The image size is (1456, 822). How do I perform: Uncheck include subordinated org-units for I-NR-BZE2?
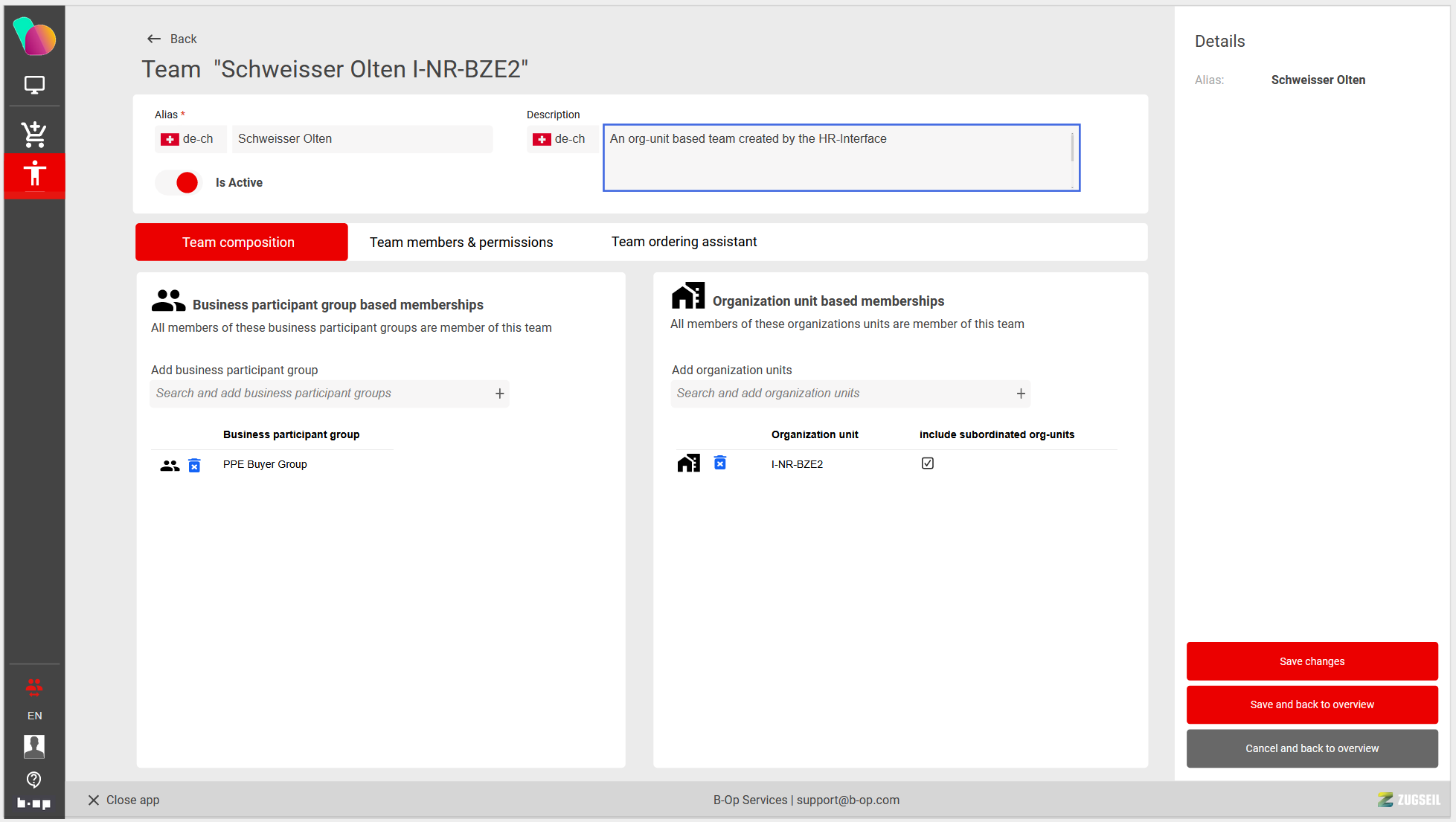pyautogui.click(x=927, y=463)
